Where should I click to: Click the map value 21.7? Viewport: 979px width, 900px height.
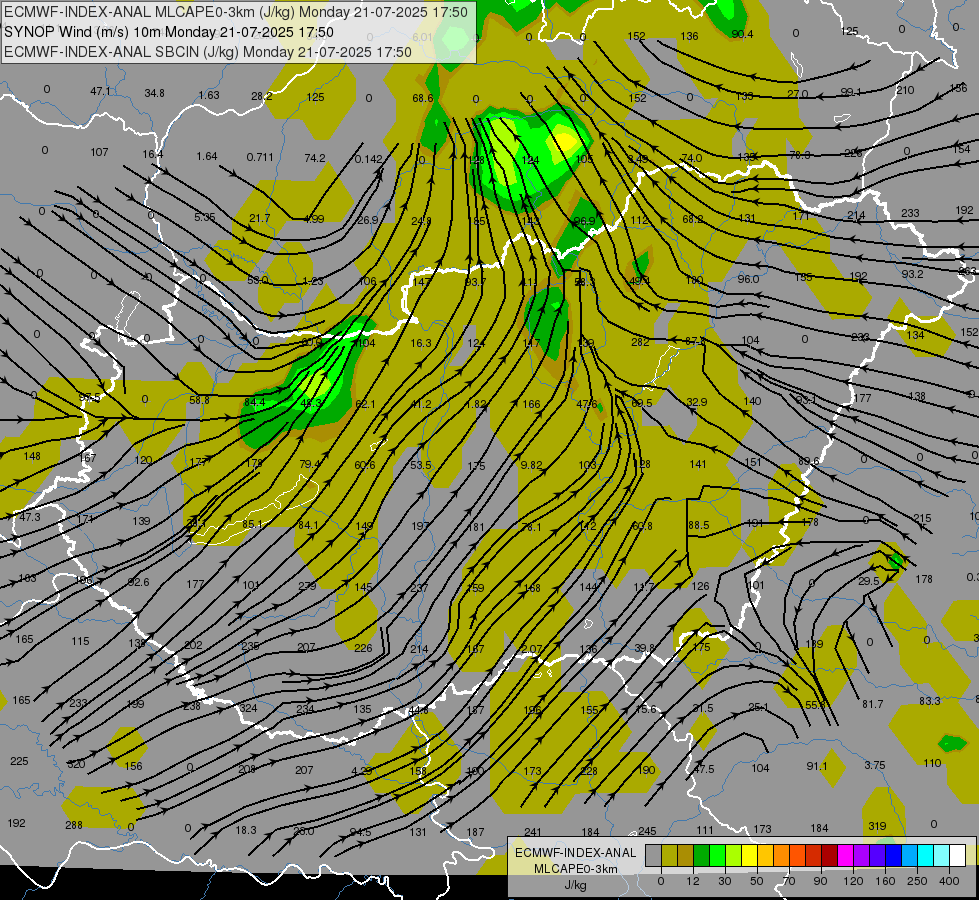coord(259,218)
